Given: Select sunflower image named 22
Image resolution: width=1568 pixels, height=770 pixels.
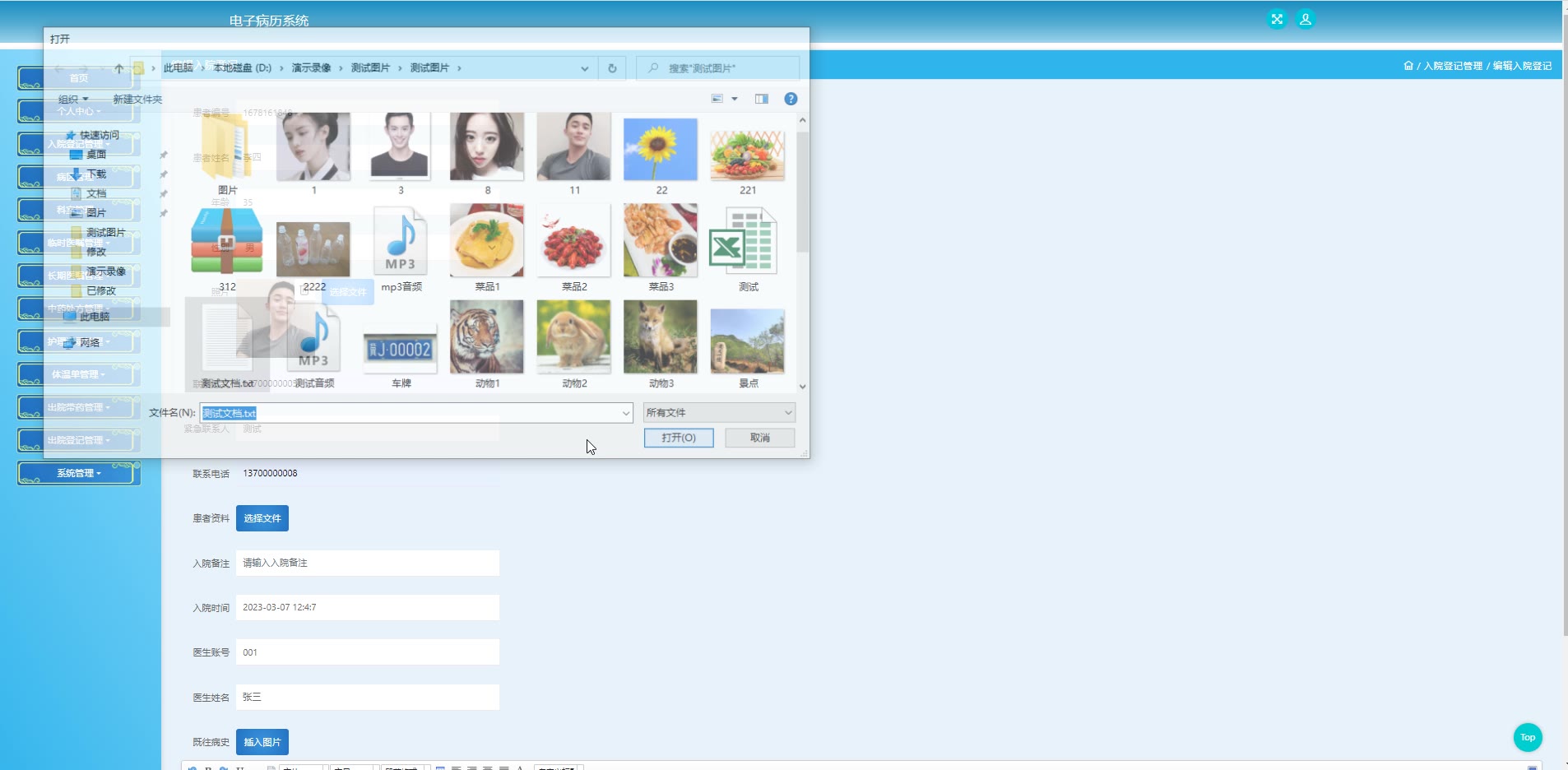Looking at the screenshot, I should point(661,155).
